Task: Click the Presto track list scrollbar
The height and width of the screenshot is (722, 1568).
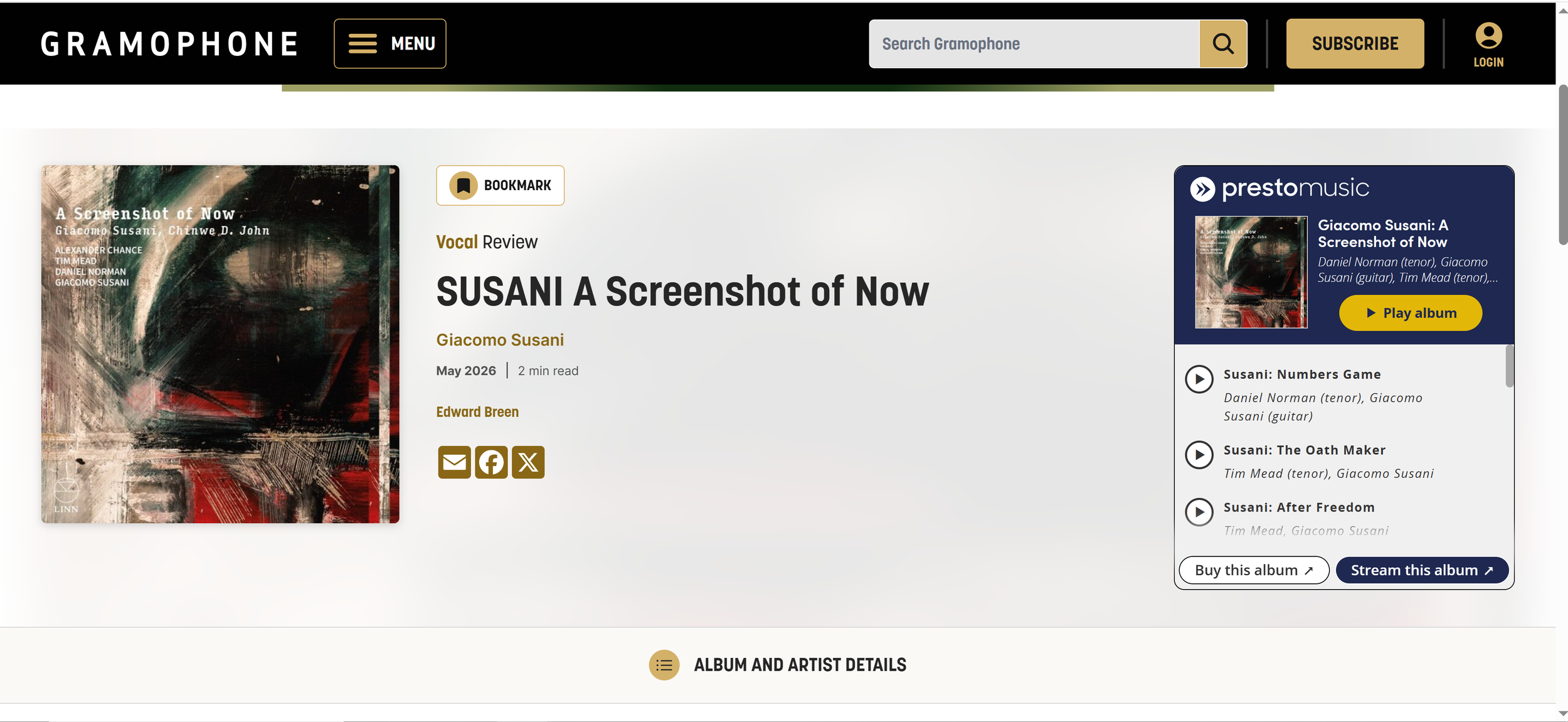Action: coord(1509,366)
